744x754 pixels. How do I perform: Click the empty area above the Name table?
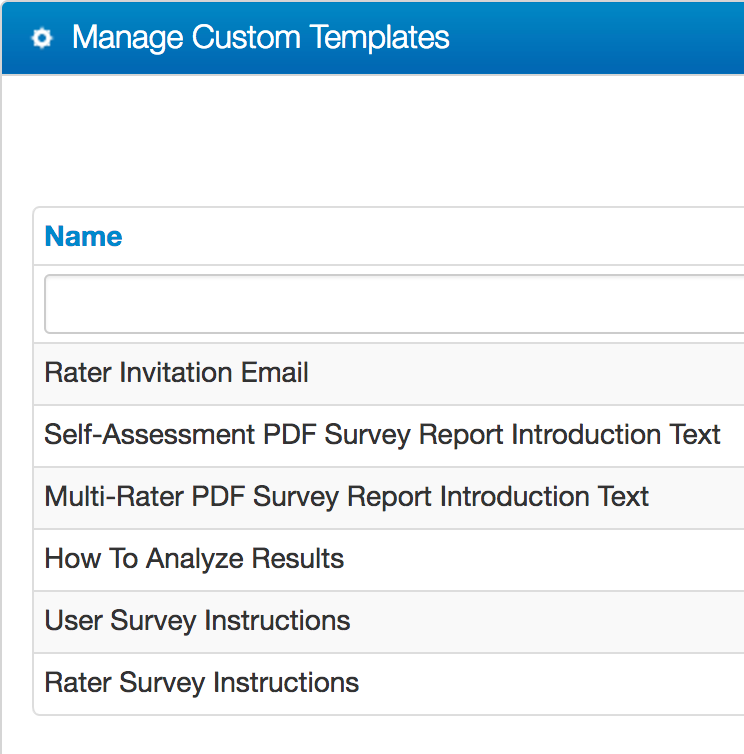(373, 140)
